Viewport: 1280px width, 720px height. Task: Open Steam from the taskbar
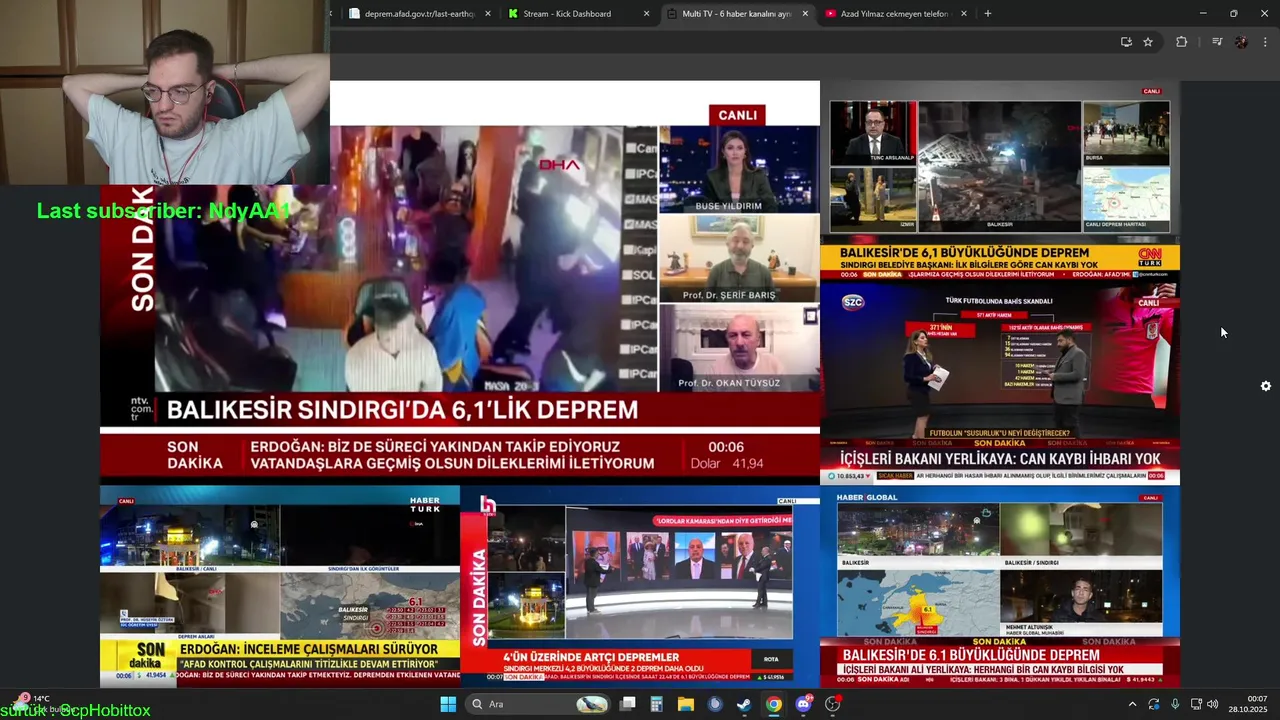[744, 704]
